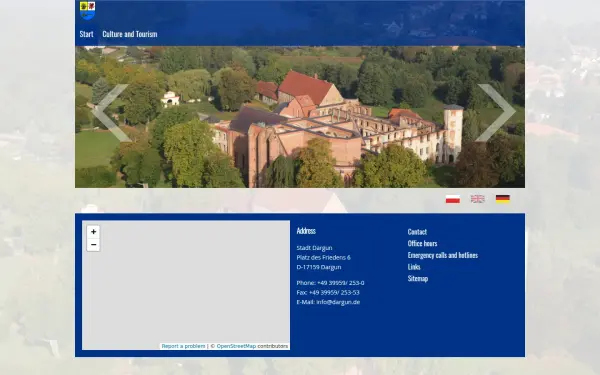Open the Office hours link
Screen dimensions: 600x375
click(422, 243)
